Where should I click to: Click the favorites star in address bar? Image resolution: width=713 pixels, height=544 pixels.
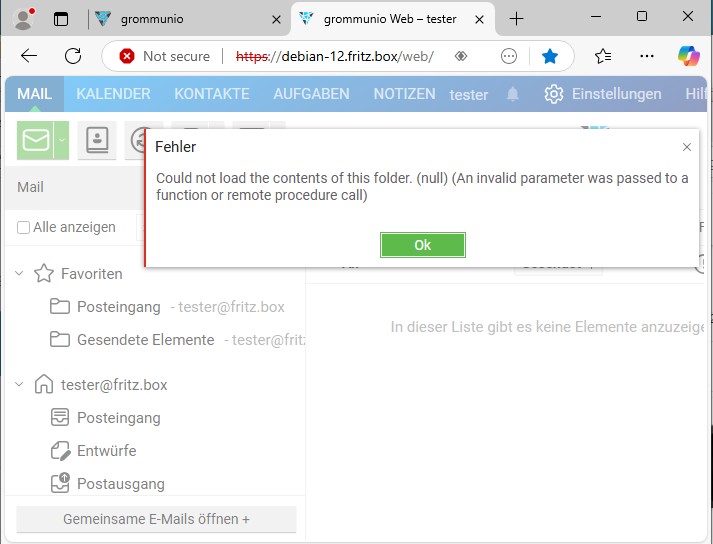(550, 56)
